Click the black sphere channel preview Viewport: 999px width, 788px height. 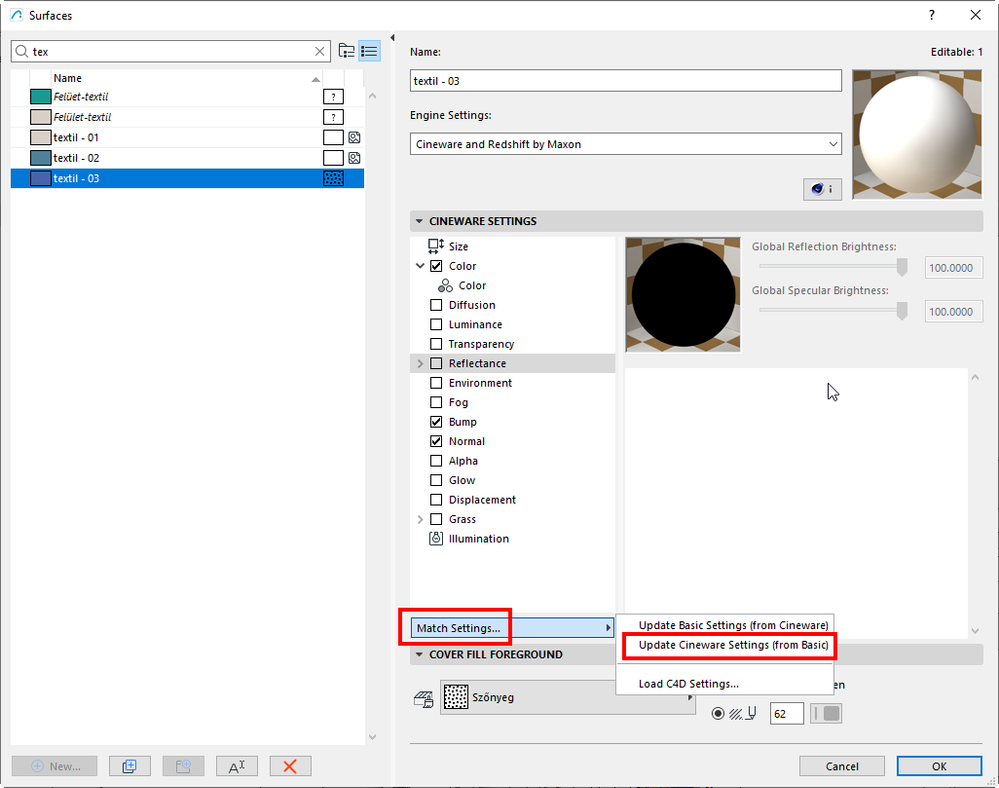(683, 294)
